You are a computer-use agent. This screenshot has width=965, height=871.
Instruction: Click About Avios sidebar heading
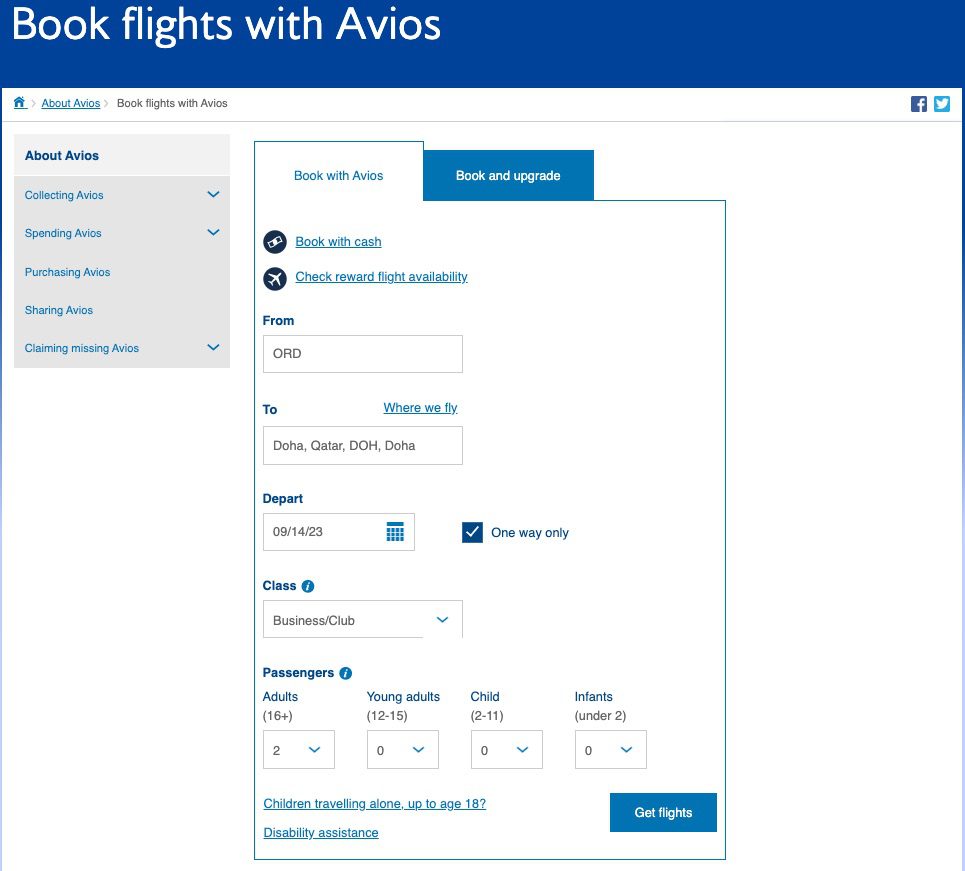point(62,156)
